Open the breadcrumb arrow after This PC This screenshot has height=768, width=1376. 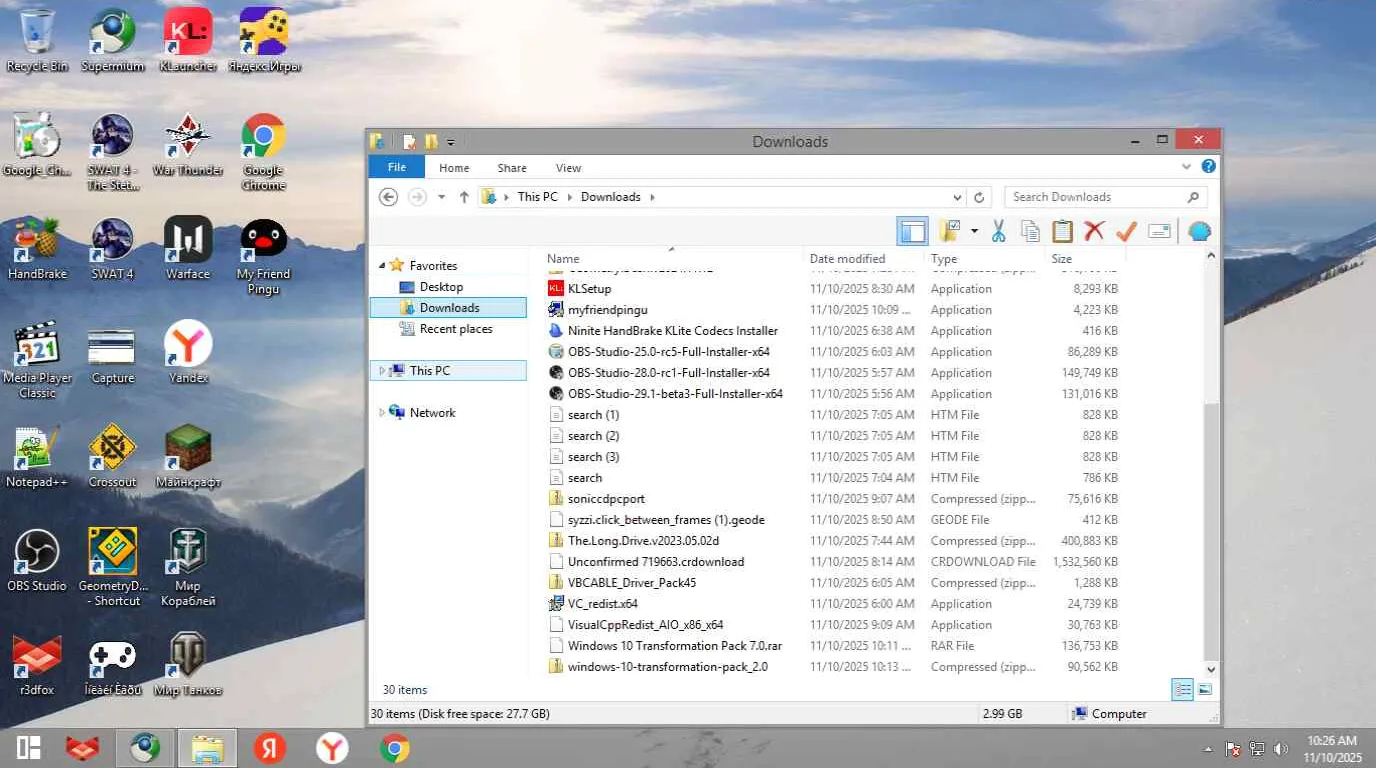569,197
